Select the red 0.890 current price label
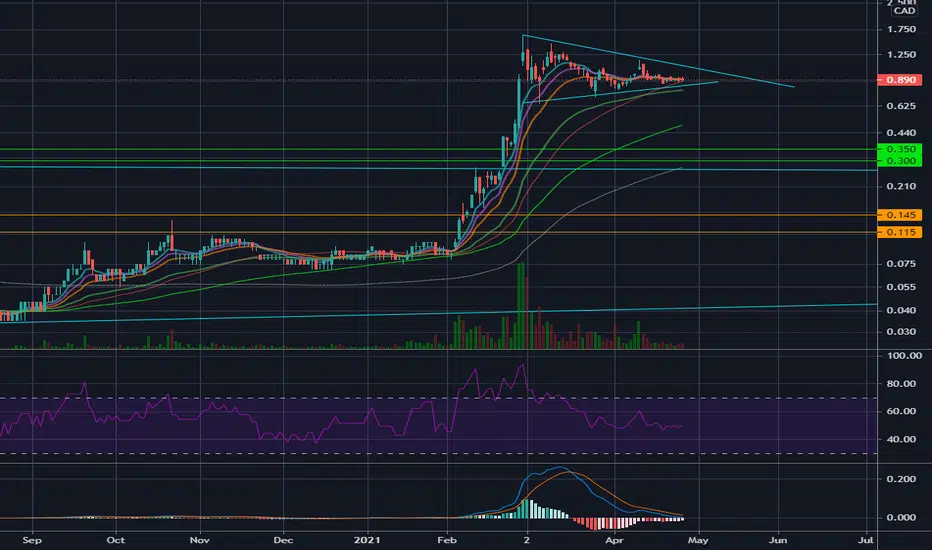The width and height of the screenshot is (932, 550). point(900,80)
